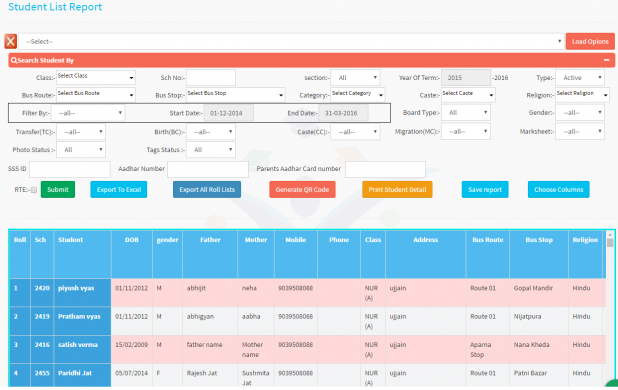Open the Tags Status dropdown
The width and height of the screenshot is (618, 390).
[x=211, y=150]
